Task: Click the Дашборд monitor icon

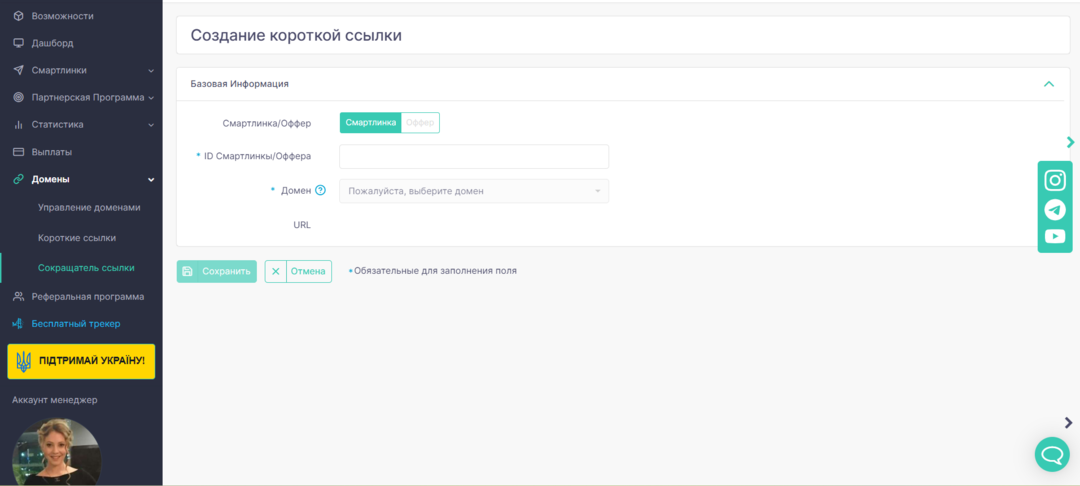Action: tap(18, 43)
